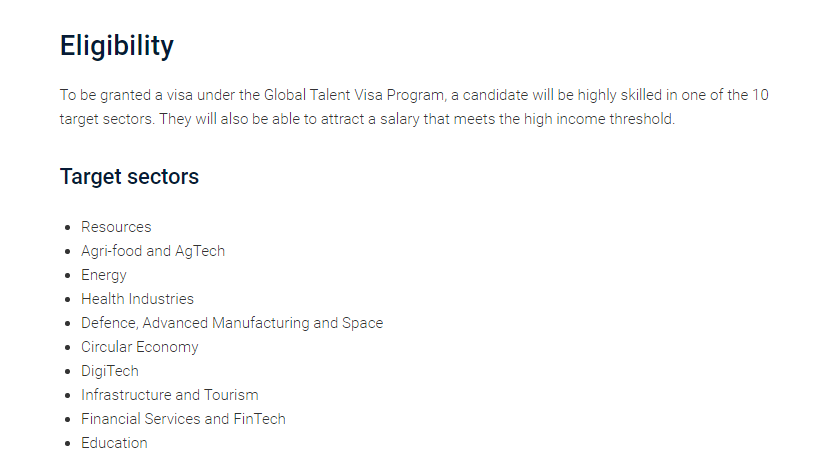
Task: Select the Energy sector text
Action: [x=104, y=275]
